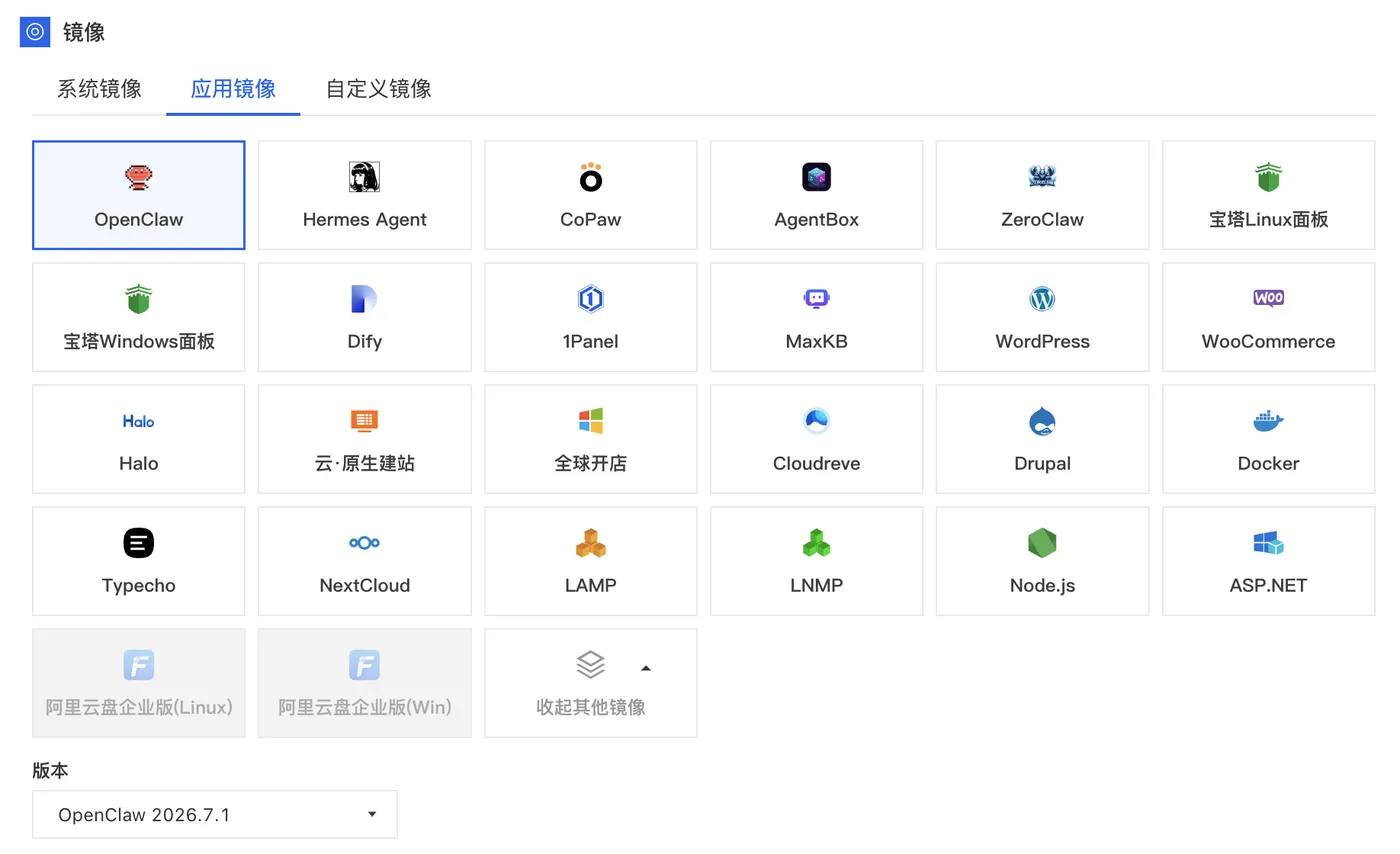Select the 宝塔Linux面板 green tower icon
Screen dimensions: 1400x854
coord(1268,177)
